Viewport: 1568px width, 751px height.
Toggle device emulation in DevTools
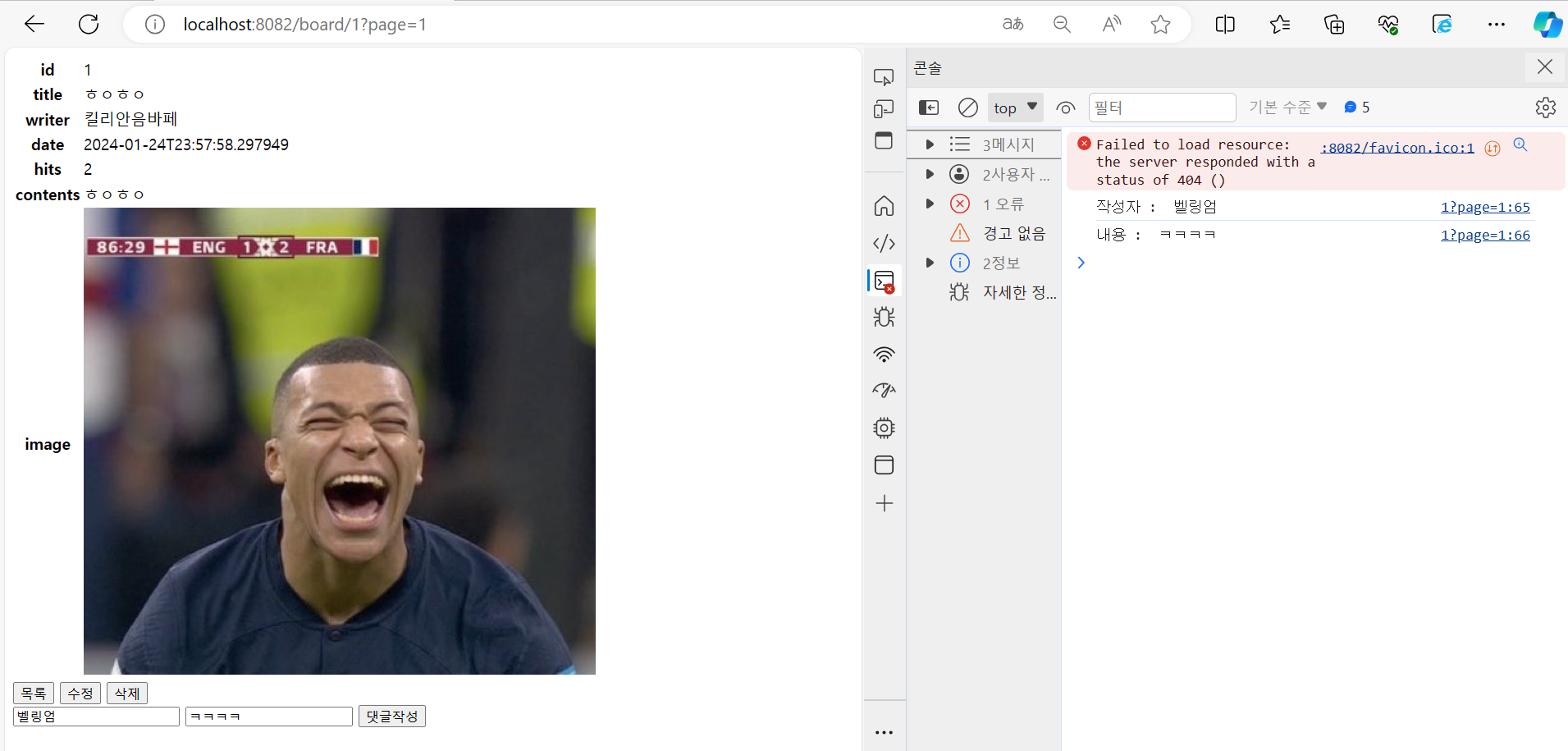coord(884,109)
